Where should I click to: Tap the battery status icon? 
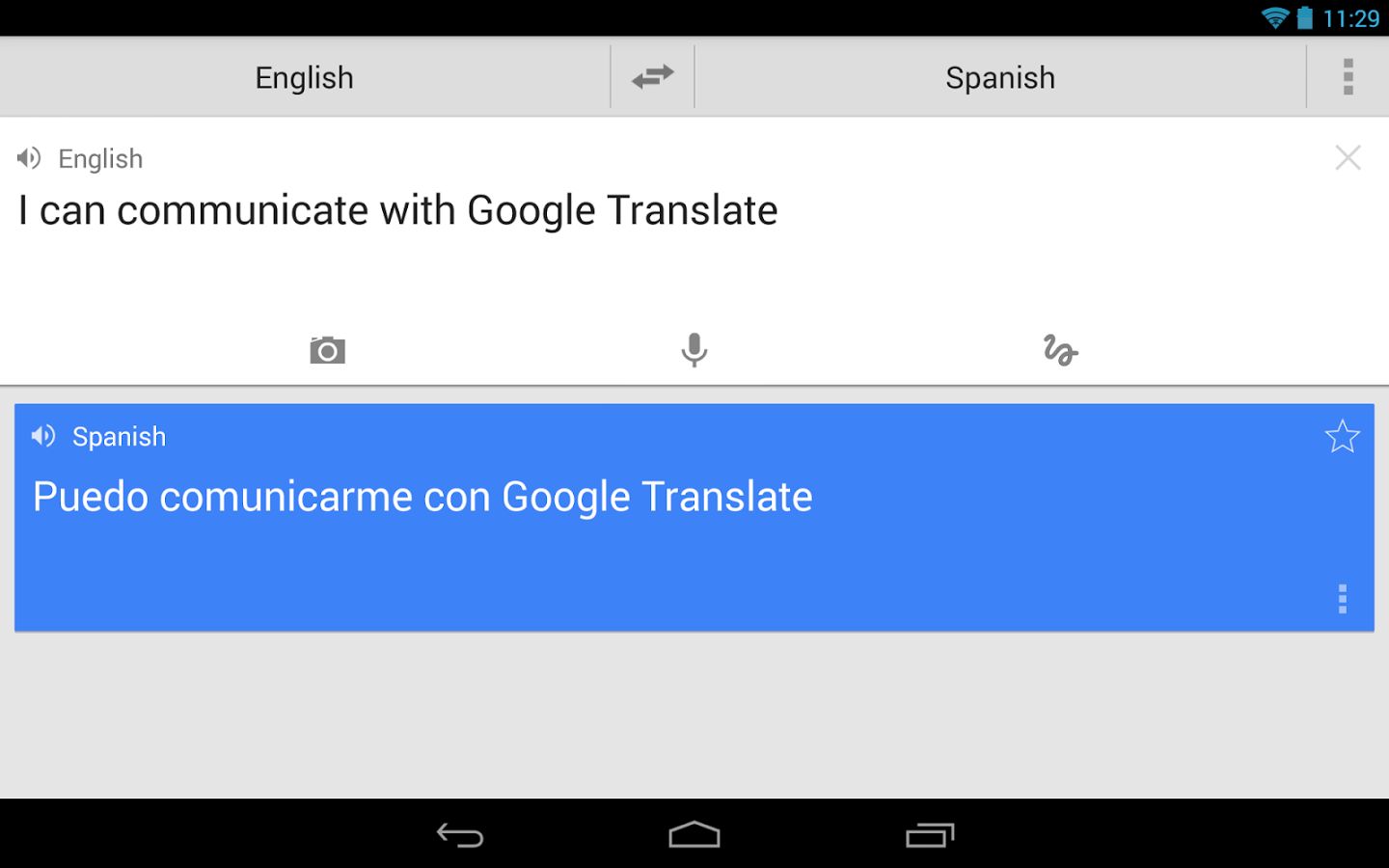click(1305, 18)
